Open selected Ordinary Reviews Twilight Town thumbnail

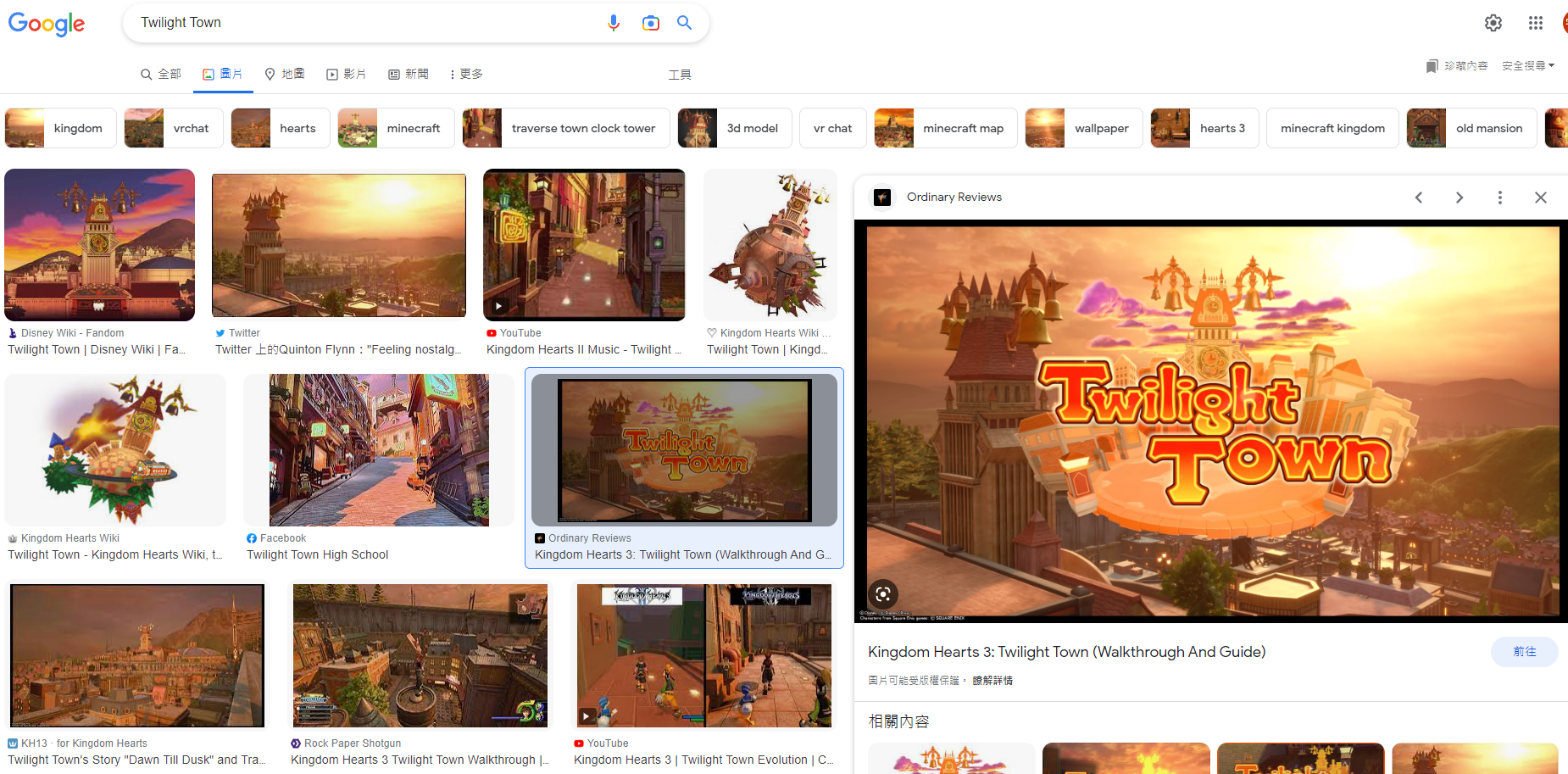[684, 450]
